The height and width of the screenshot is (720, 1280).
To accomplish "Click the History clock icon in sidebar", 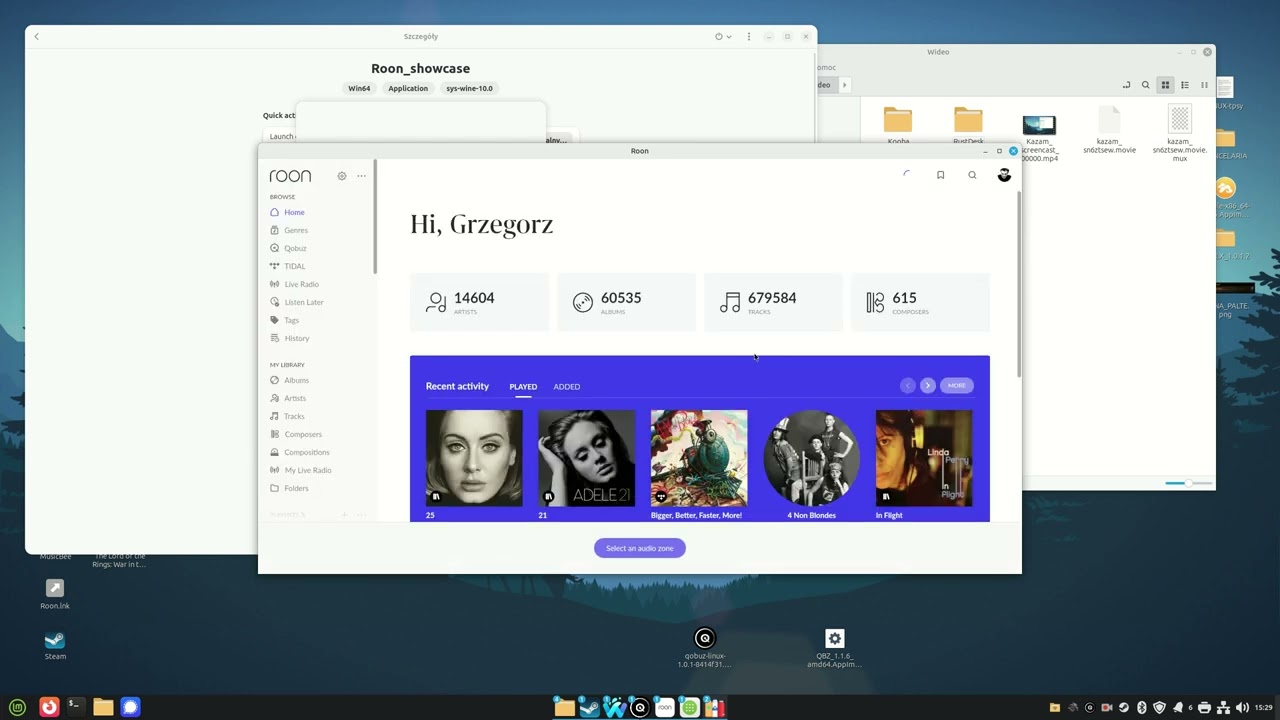I will [x=275, y=338].
